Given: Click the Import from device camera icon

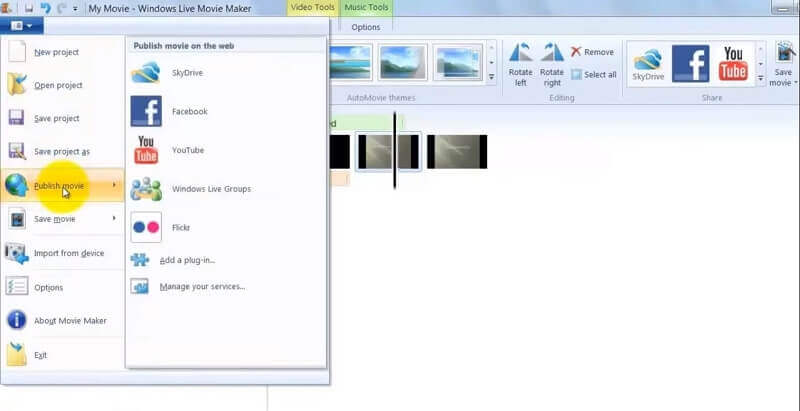Looking at the screenshot, I should [17, 253].
